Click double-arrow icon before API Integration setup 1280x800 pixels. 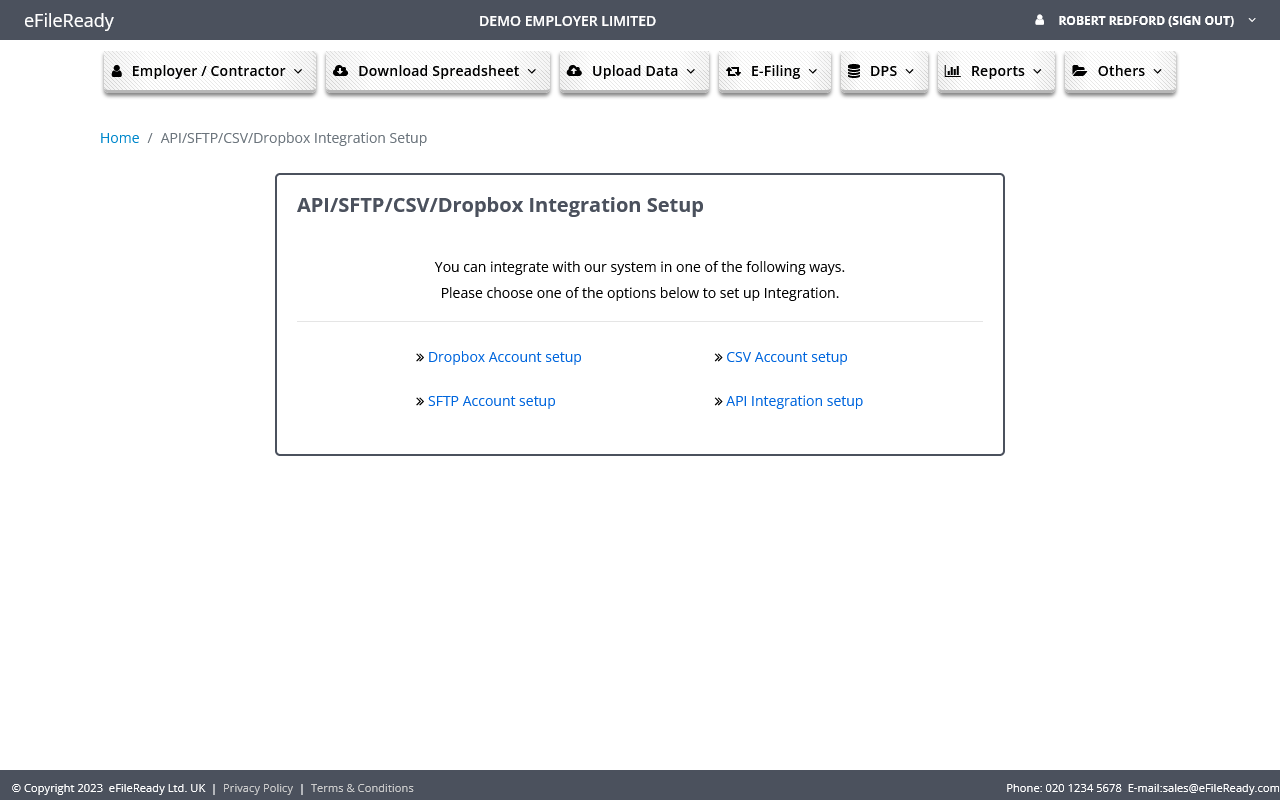[718, 401]
